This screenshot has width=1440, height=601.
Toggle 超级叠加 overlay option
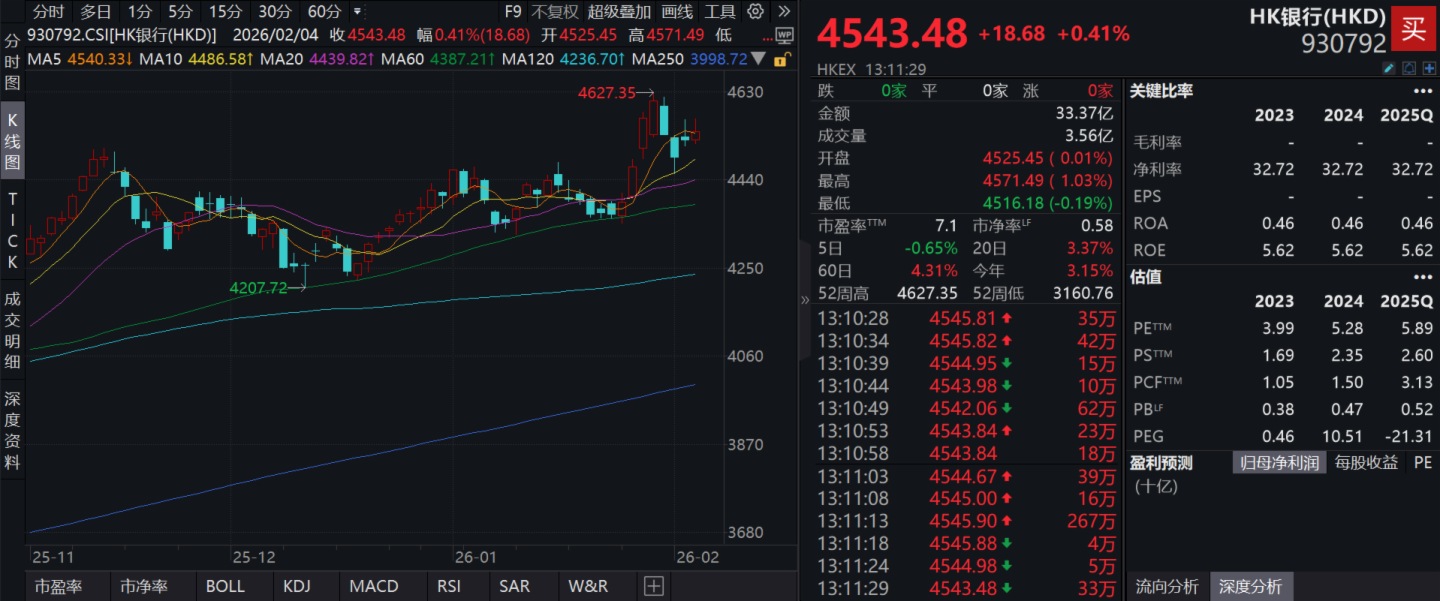(x=618, y=12)
